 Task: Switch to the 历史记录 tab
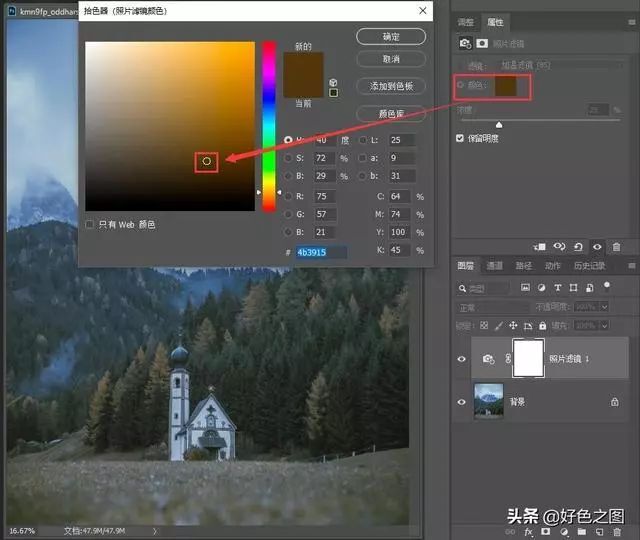[x=590, y=266]
